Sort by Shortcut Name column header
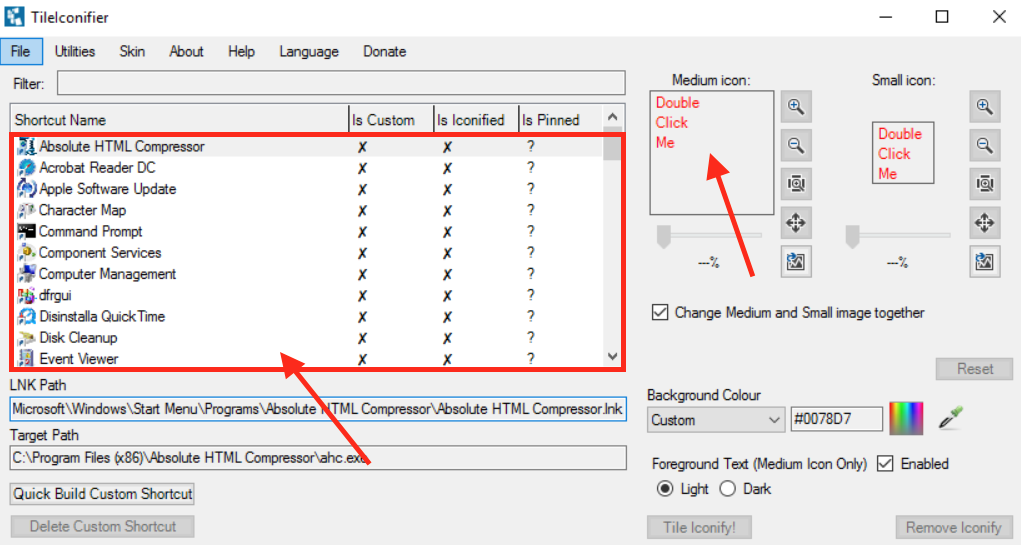Viewport: 1021px width, 545px height. point(180,120)
